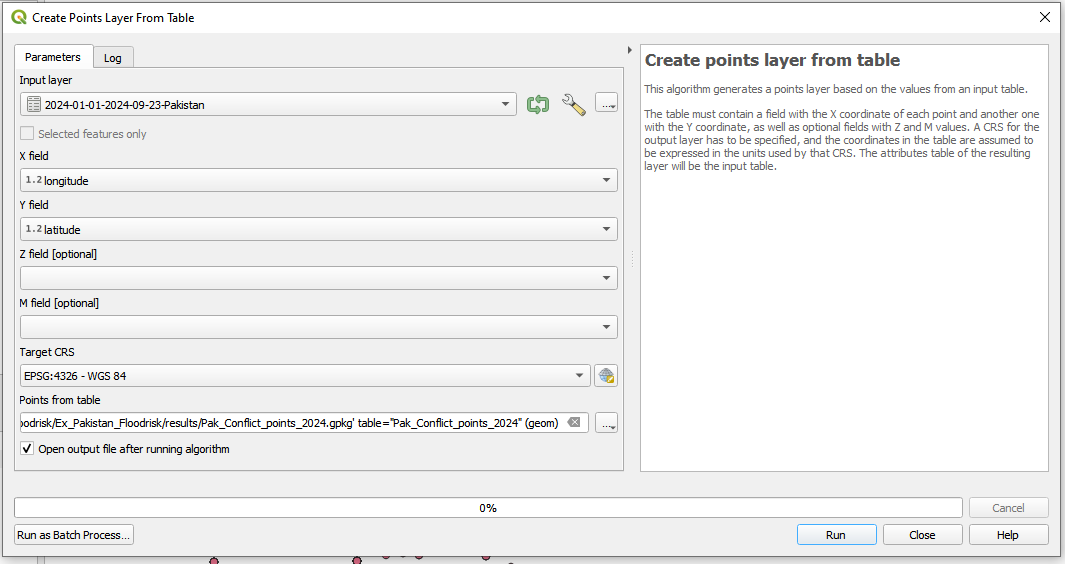Open the CRS selector globe icon
The width and height of the screenshot is (1065, 564).
[606, 376]
